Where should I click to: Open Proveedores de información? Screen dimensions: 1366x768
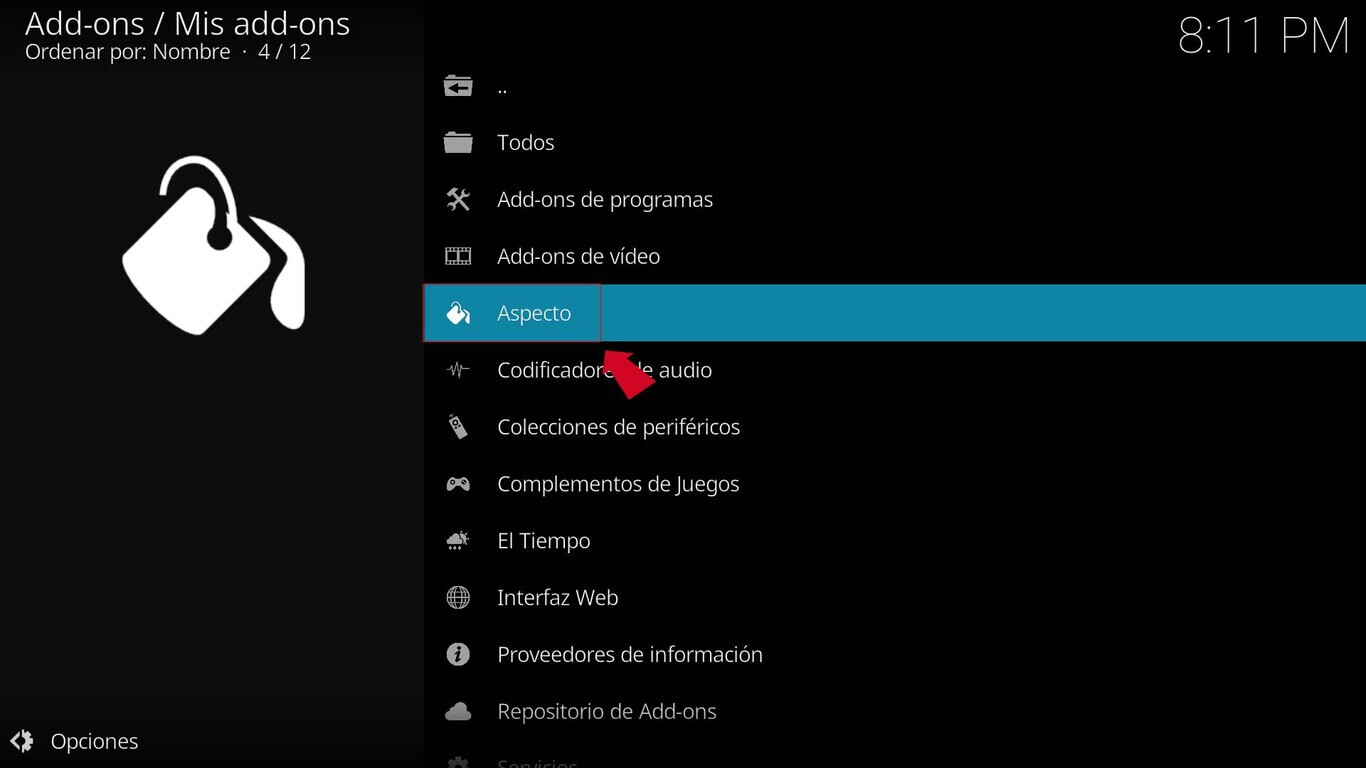coord(630,654)
